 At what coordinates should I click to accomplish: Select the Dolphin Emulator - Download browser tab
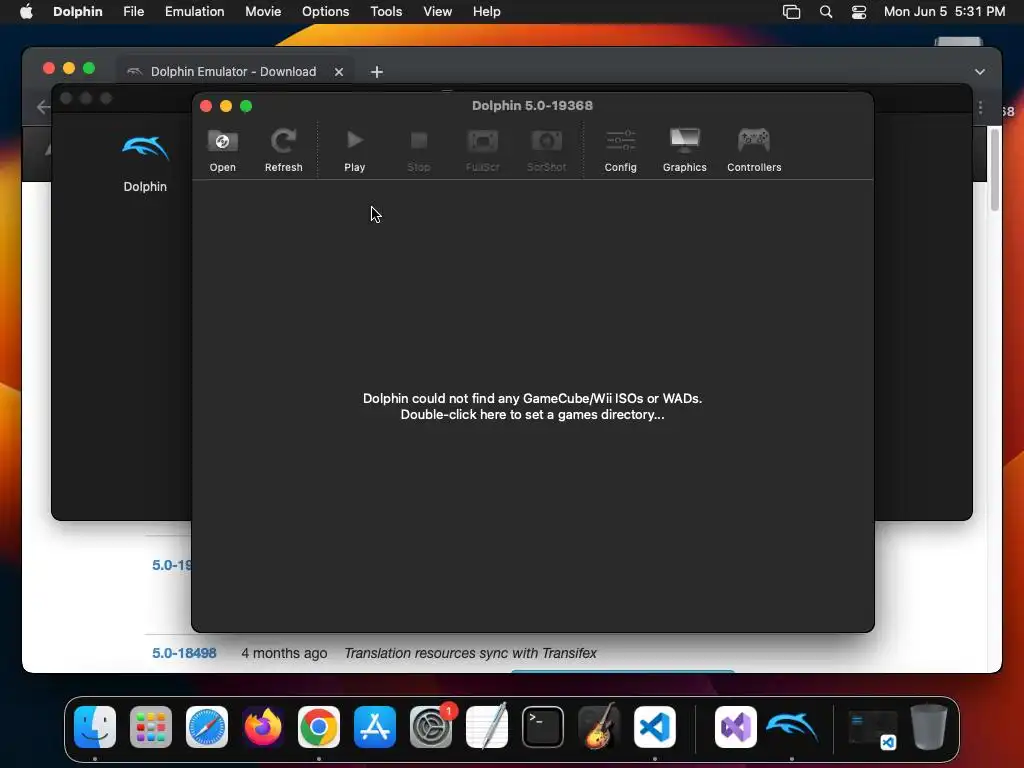(233, 72)
